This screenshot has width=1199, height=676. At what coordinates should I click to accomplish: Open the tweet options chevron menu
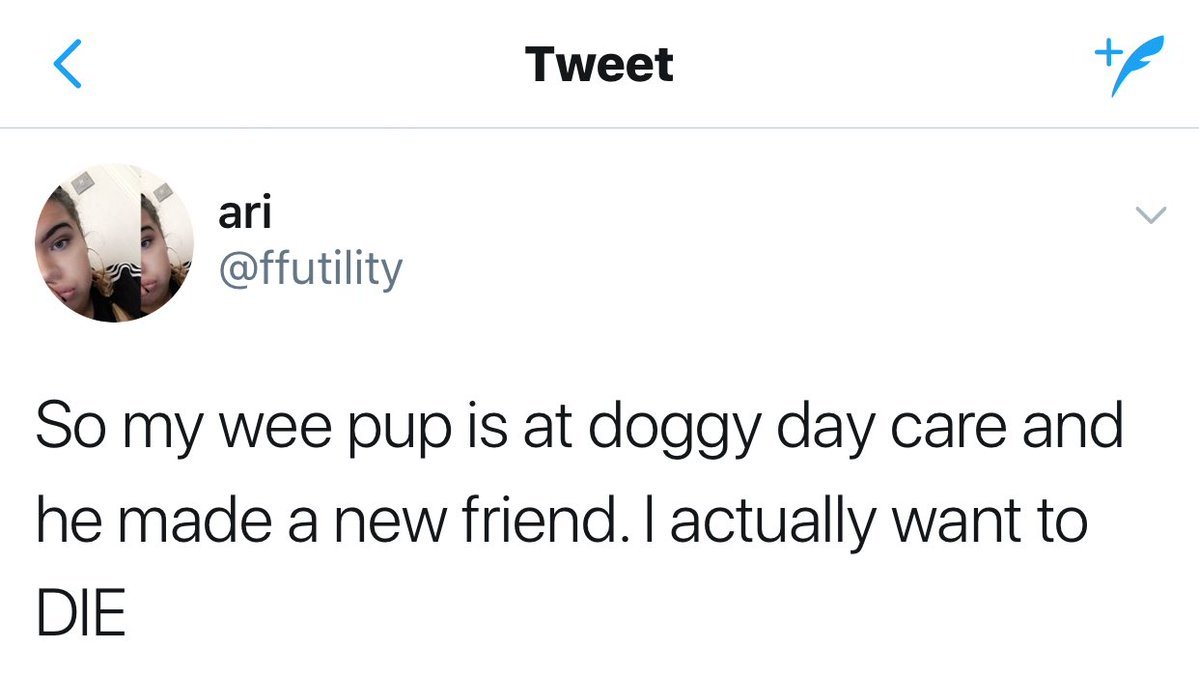pyautogui.click(x=1152, y=214)
